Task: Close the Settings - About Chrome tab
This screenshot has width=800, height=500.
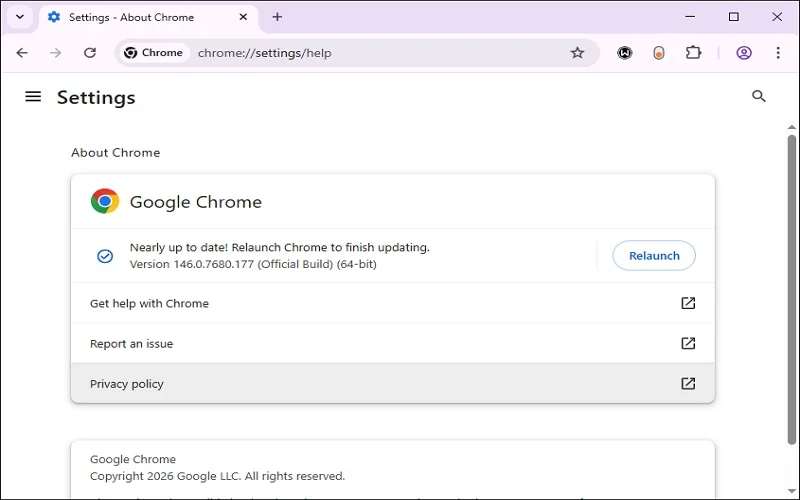Action: [x=243, y=17]
